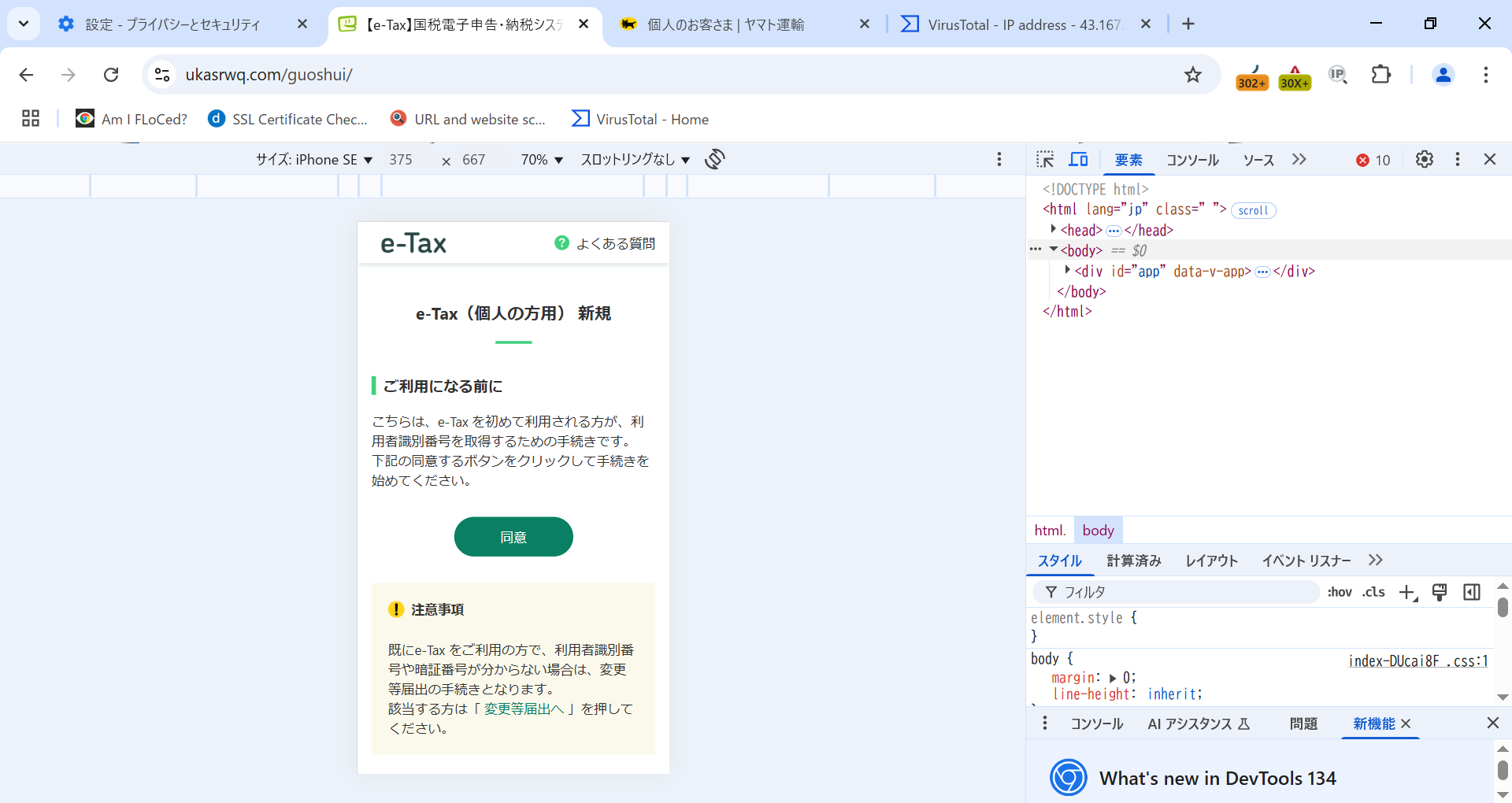
Task: Select the 計算済み styles tab
Action: (x=1134, y=561)
